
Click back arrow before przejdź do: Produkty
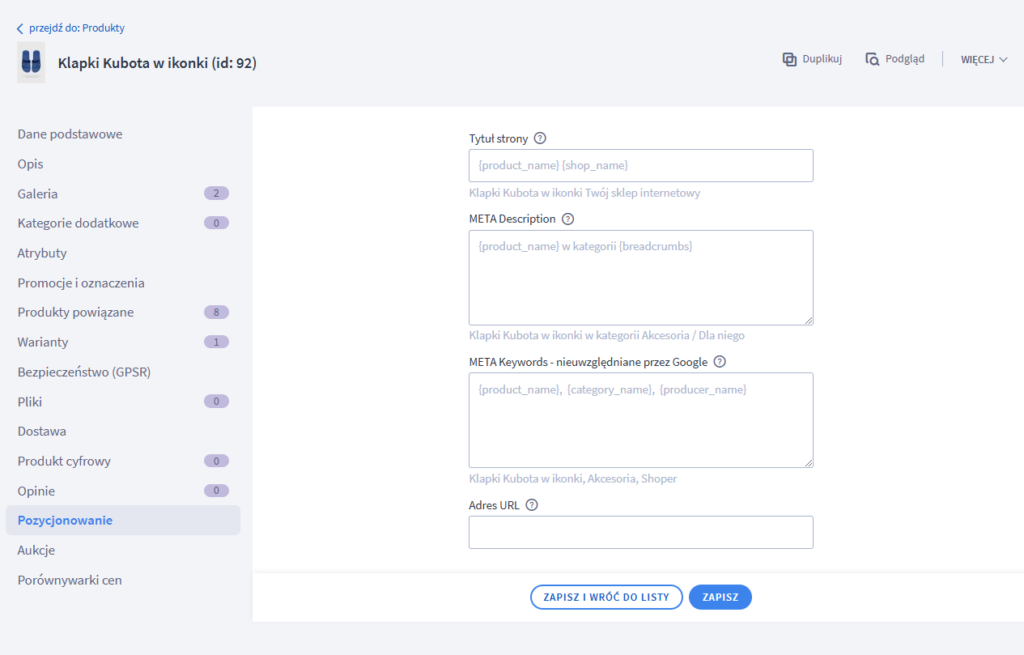tap(20, 28)
